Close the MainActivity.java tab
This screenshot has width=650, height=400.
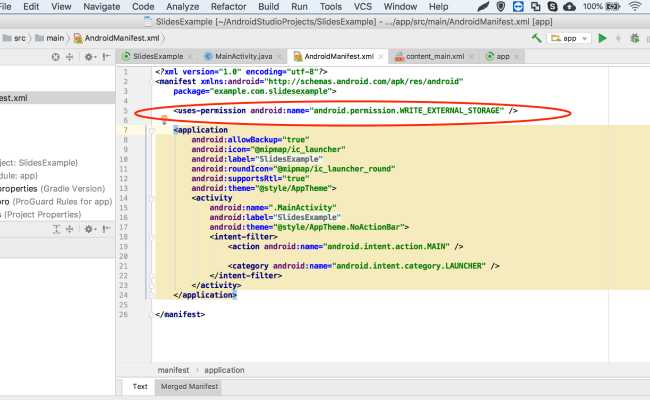[279, 57]
